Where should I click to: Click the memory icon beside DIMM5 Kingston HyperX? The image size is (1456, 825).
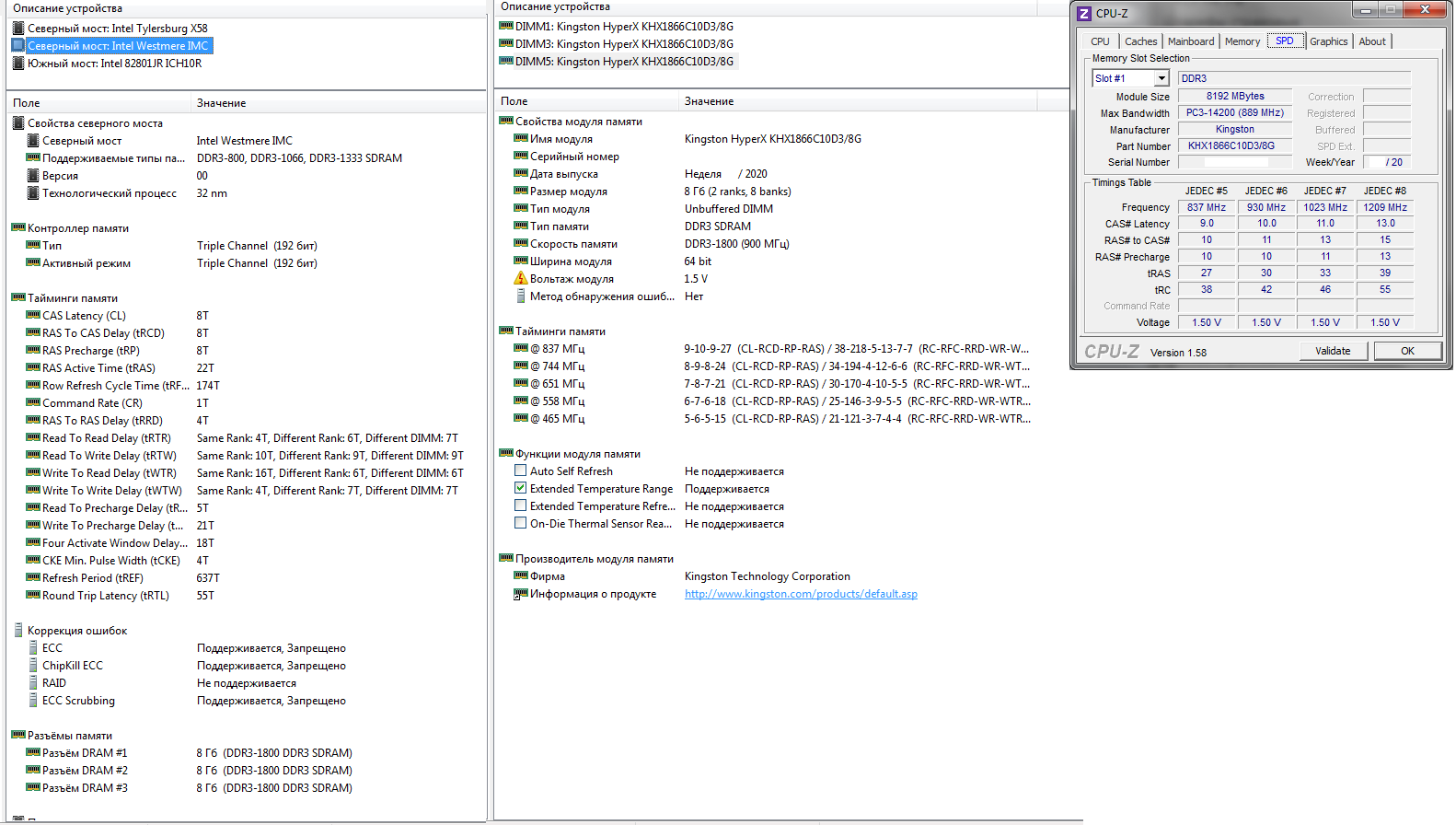point(506,62)
